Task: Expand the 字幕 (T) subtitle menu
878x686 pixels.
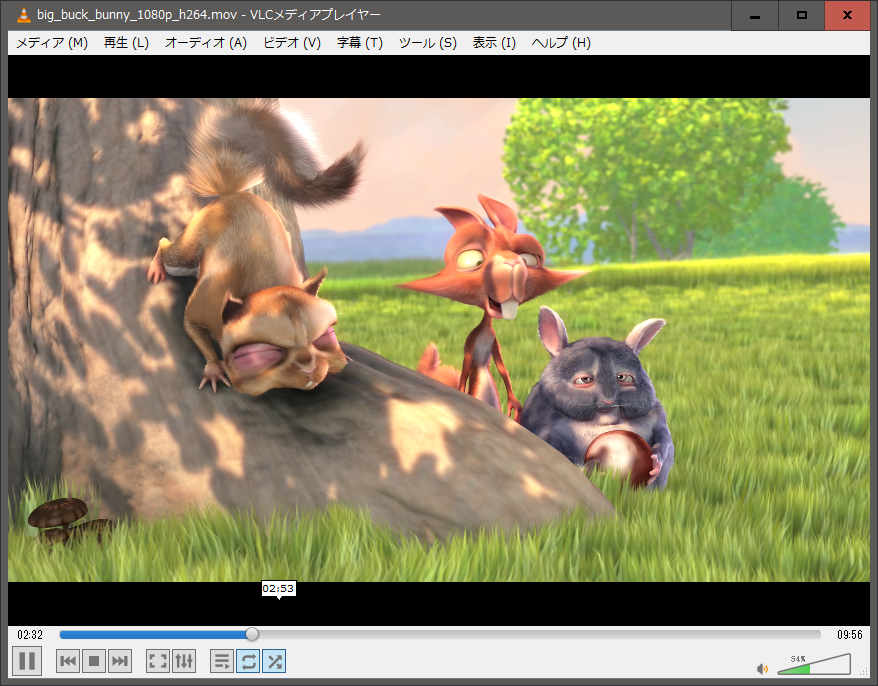Action: click(x=360, y=43)
